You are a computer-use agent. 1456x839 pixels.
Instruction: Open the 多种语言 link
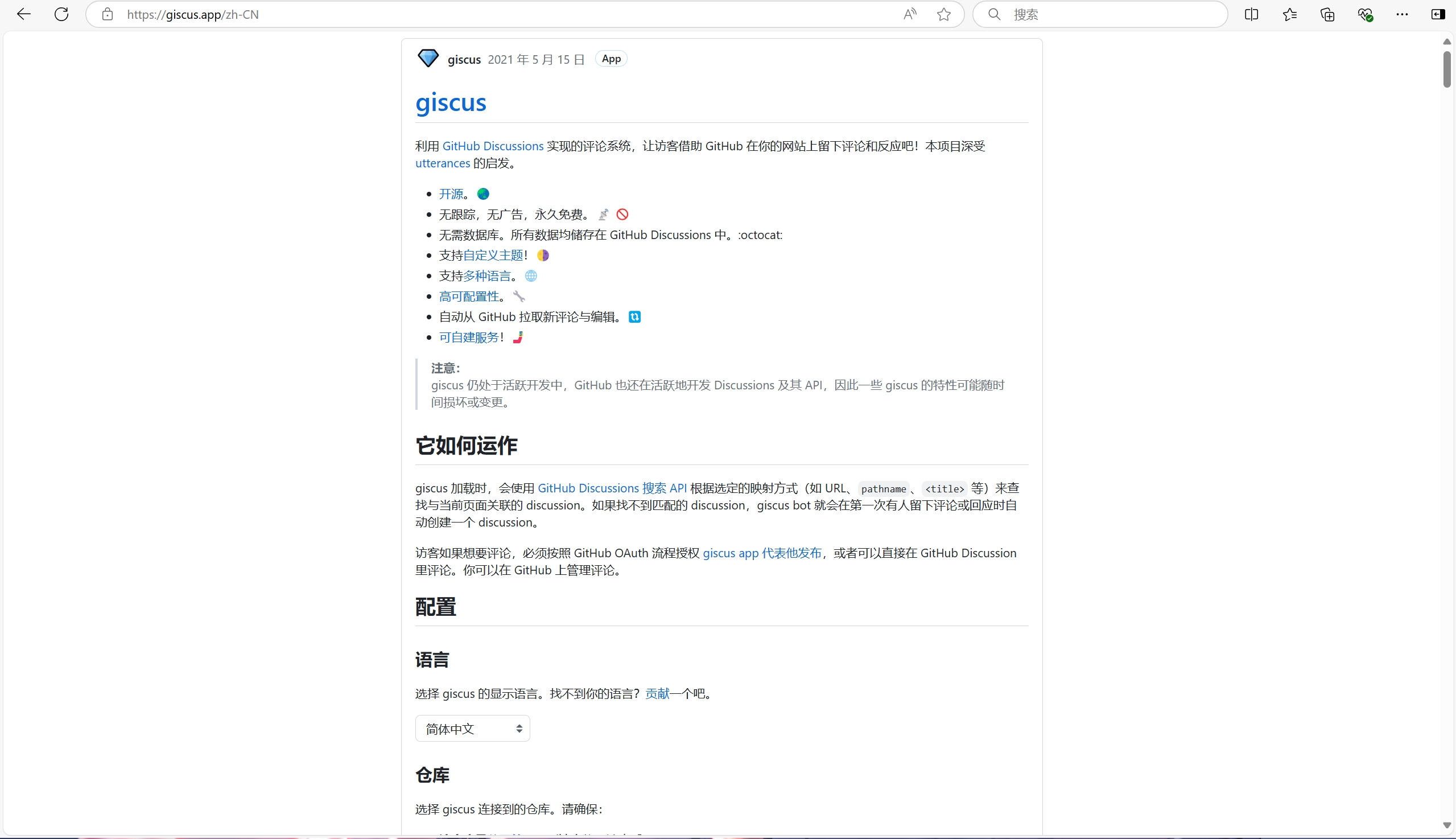(x=486, y=276)
